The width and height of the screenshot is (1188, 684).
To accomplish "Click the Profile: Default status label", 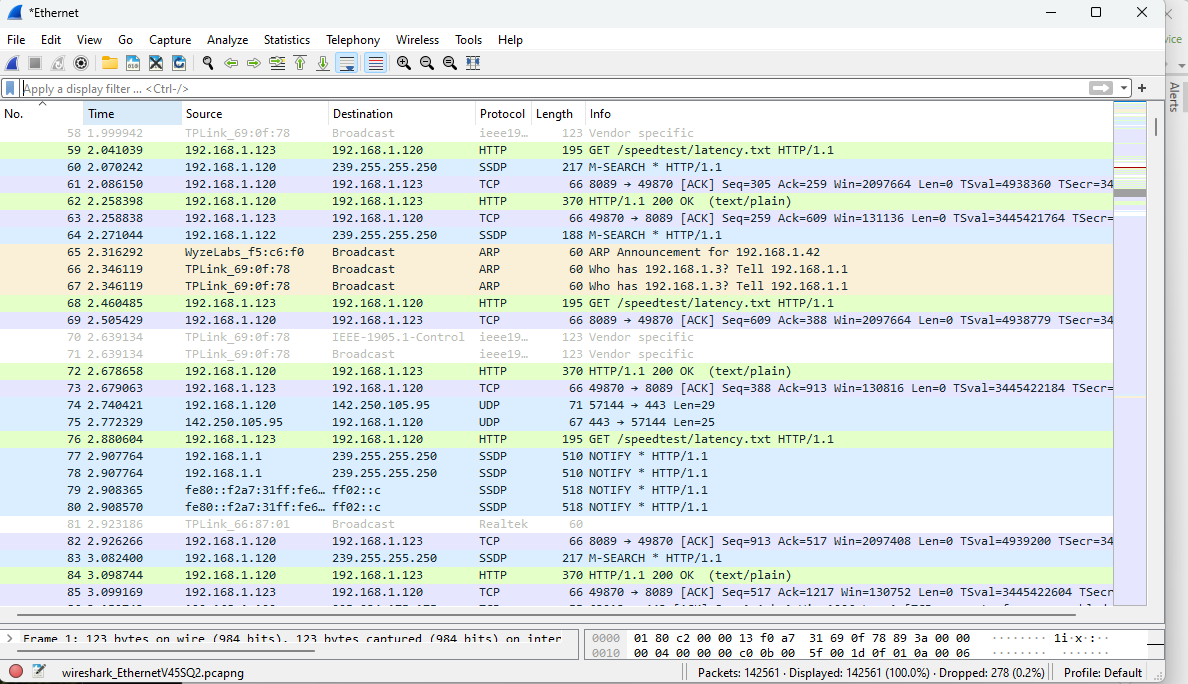I will 1103,672.
